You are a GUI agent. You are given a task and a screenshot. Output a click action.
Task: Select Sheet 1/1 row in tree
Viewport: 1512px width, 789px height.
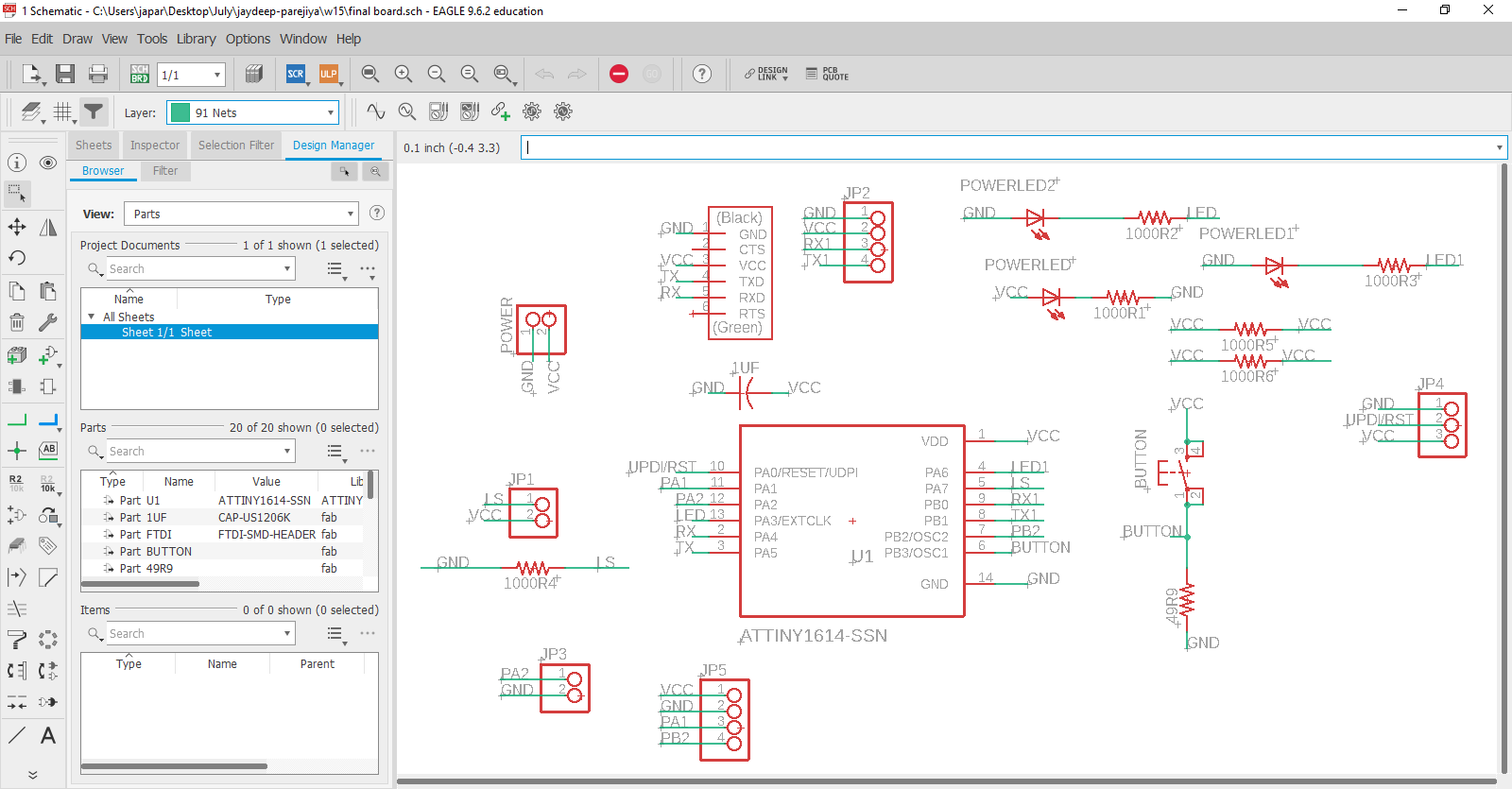tap(230, 332)
